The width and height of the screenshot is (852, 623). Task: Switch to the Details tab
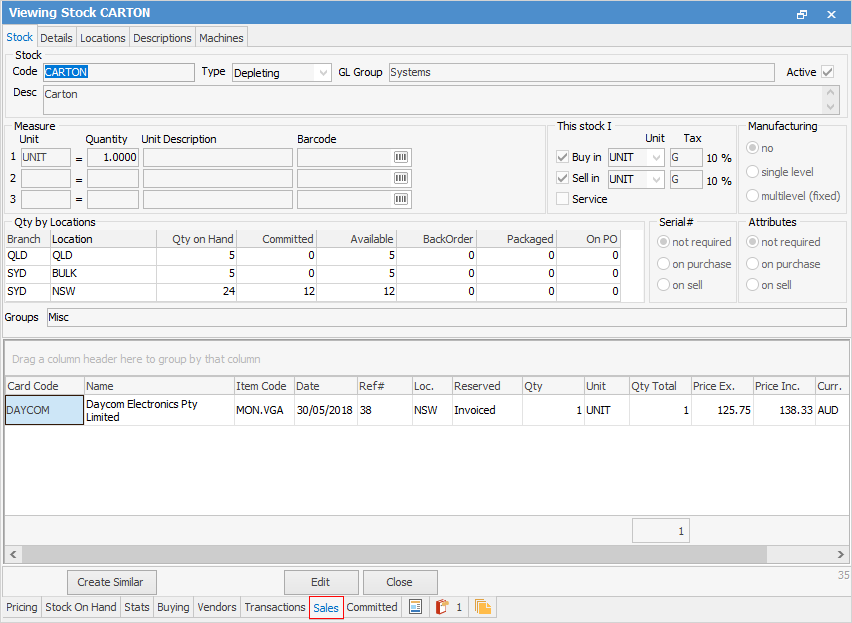tap(56, 37)
